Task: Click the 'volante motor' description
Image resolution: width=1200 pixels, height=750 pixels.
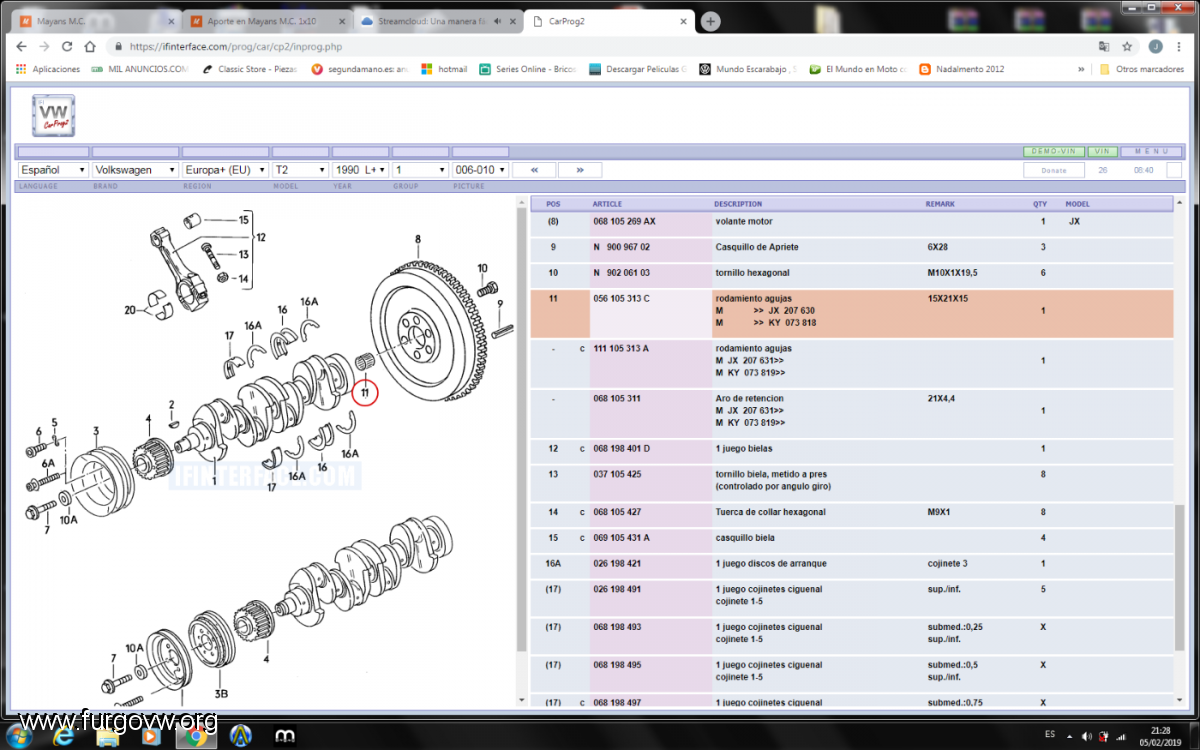Action: pos(744,221)
